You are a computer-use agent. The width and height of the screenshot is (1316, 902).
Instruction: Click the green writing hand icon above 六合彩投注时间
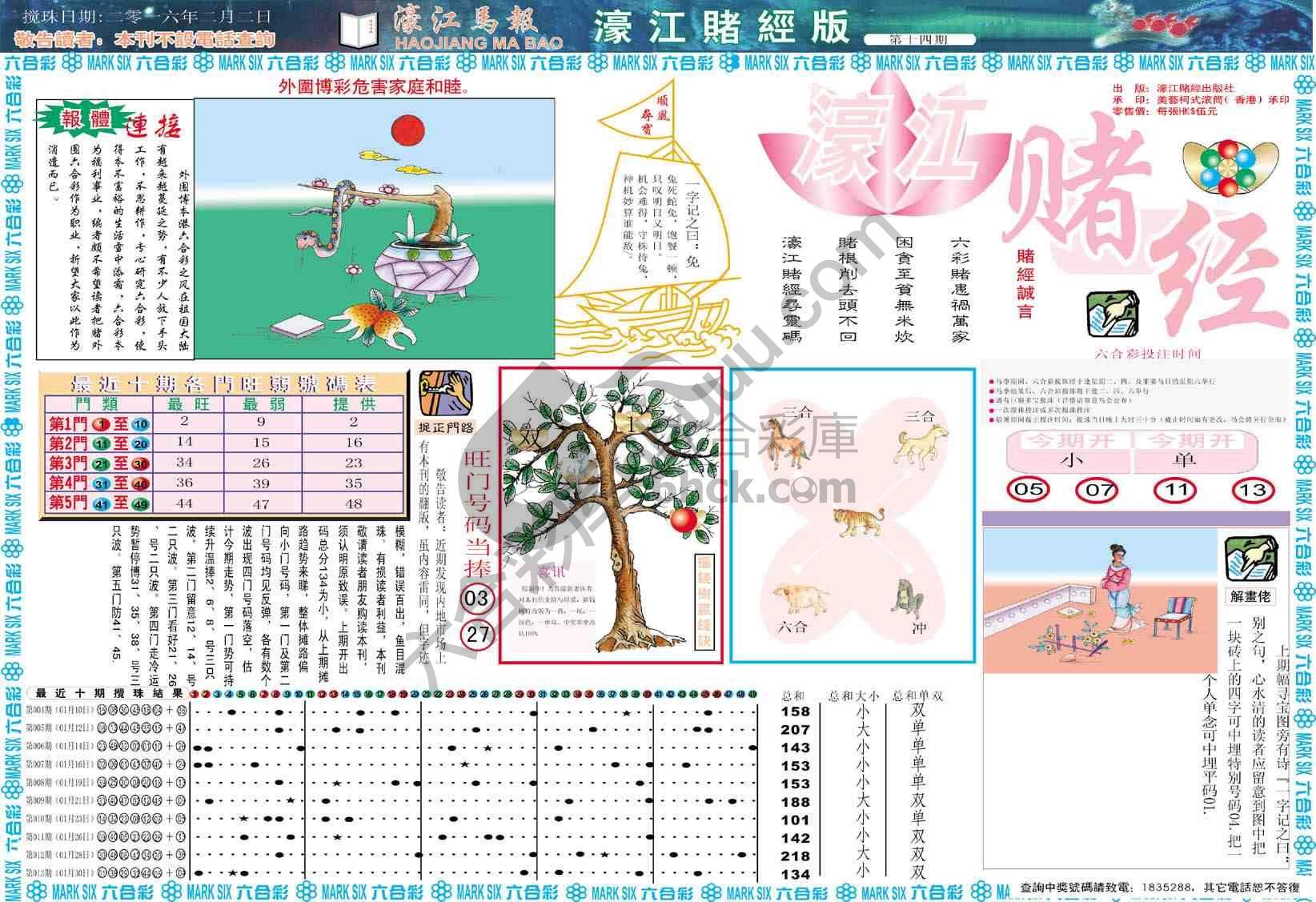[1113, 315]
